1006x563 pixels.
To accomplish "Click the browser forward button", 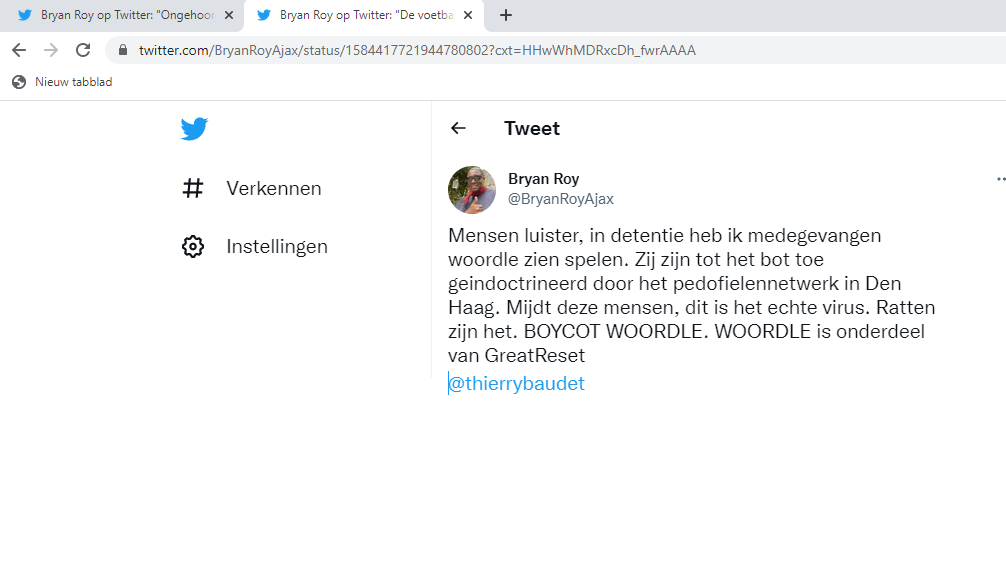I will coord(51,50).
